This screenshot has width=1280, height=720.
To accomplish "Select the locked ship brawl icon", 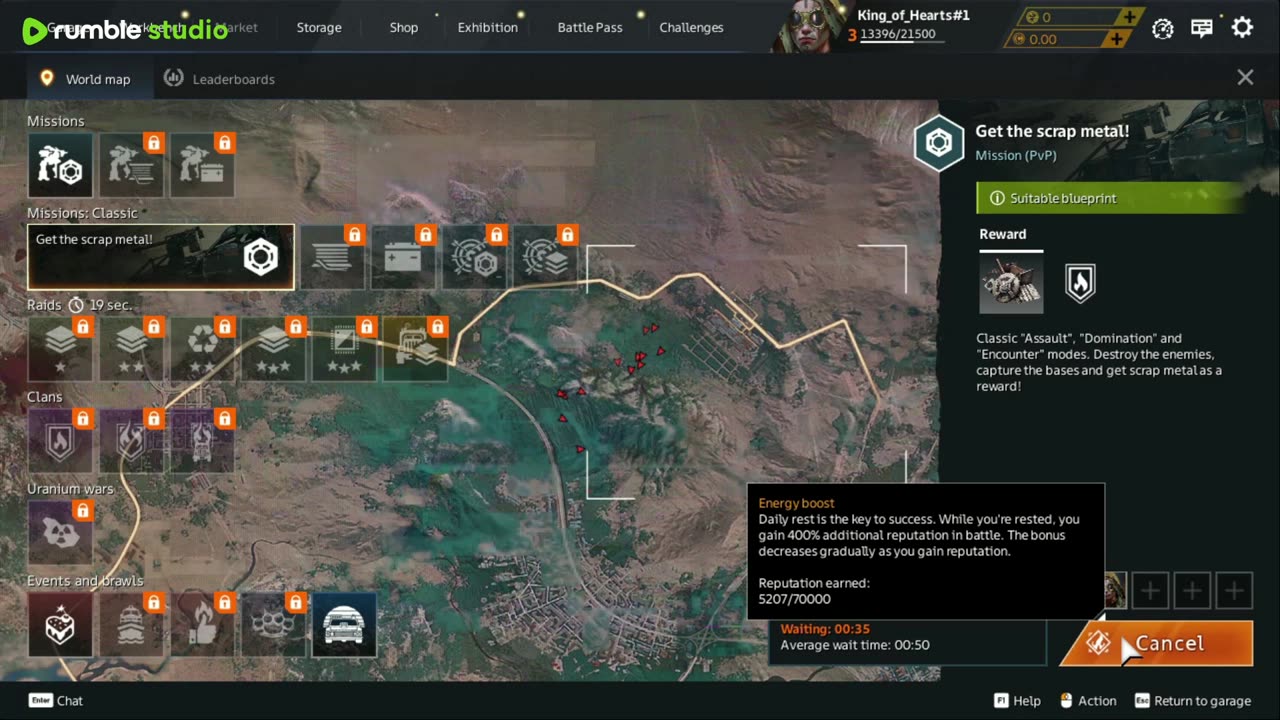I will tap(131, 625).
